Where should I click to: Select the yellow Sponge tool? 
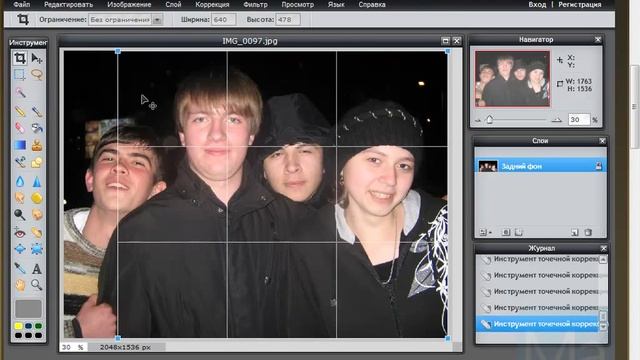(x=37, y=198)
